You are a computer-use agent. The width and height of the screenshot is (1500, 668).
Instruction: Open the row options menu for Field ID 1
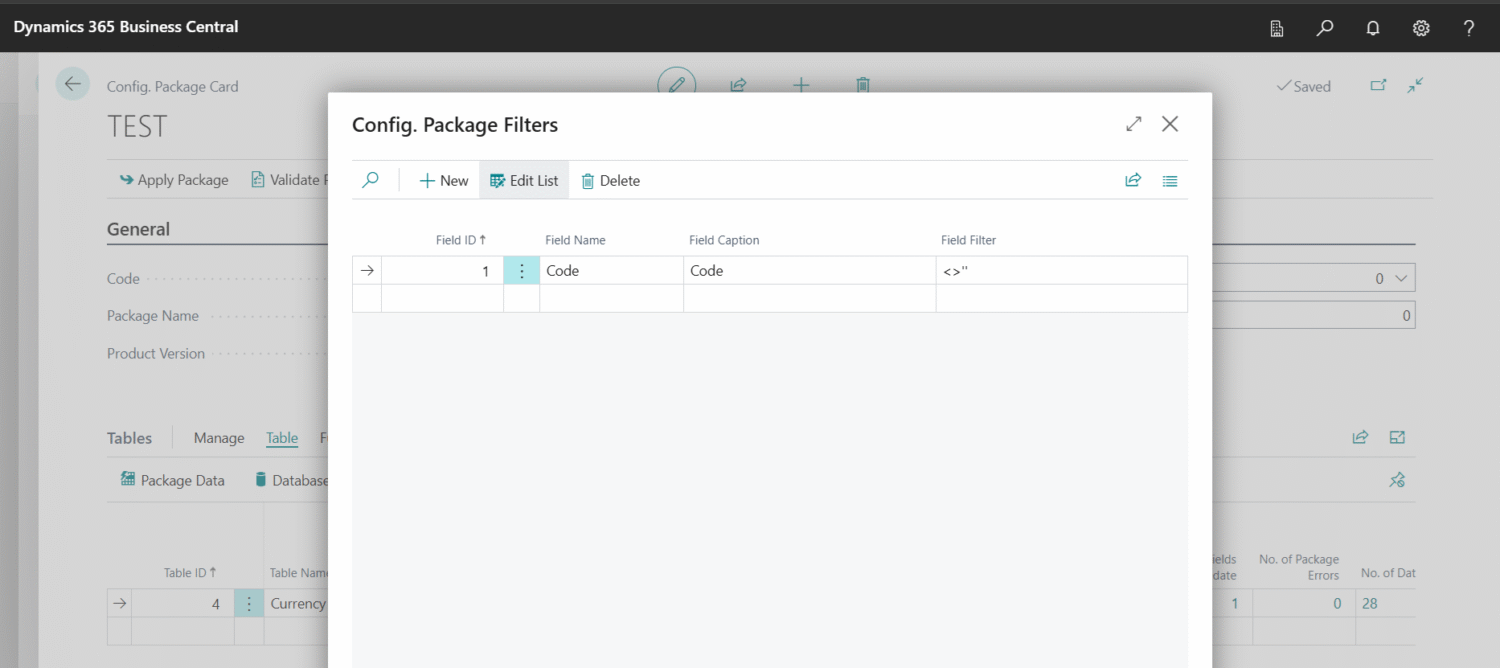pyautogui.click(x=521, y=269)
